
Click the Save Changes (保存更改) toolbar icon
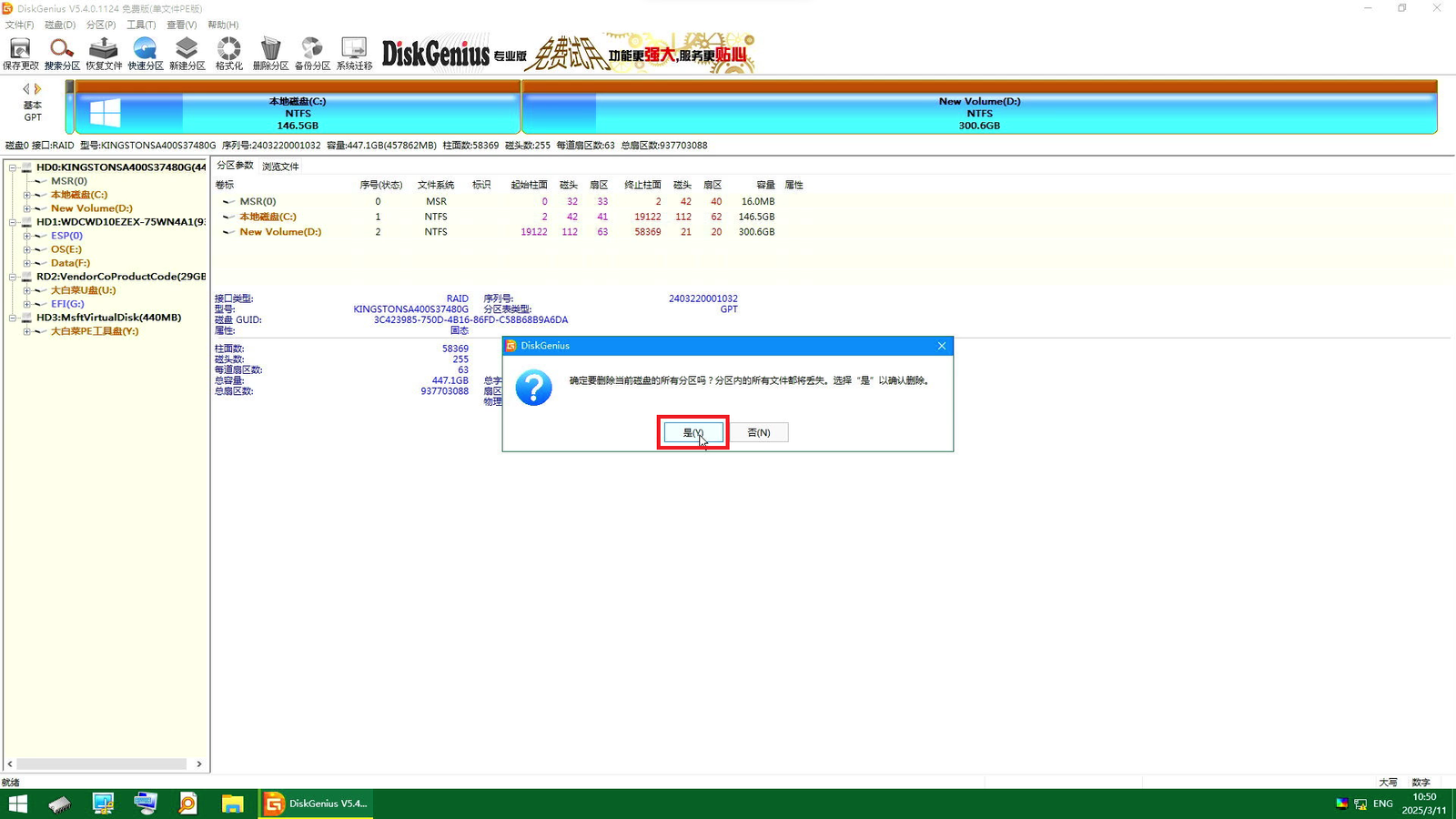click(x=20, y=54)
